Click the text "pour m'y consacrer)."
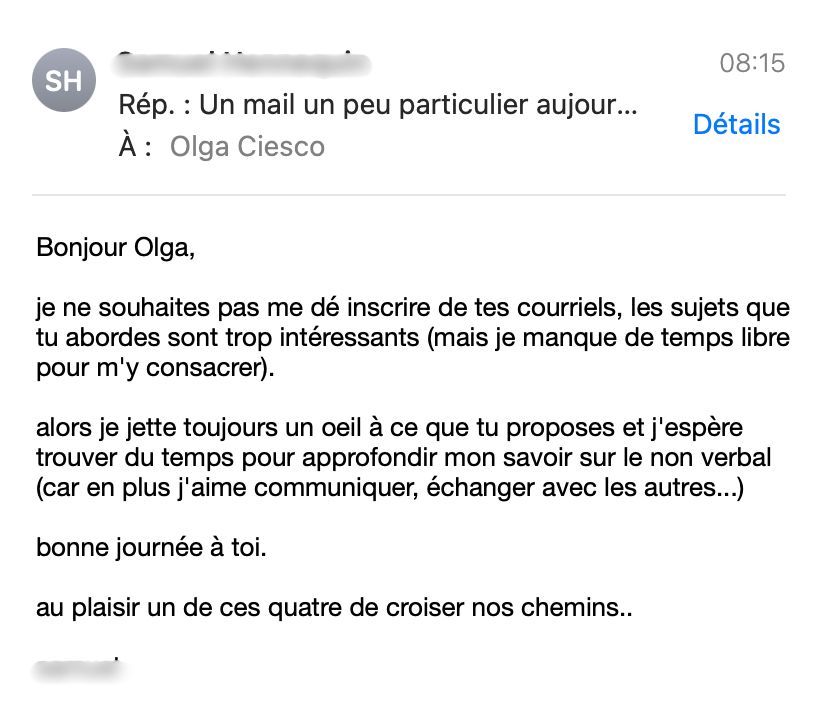The width and height of the screenshot is (832, 702). pyautogui.click(x=154, y=368)
